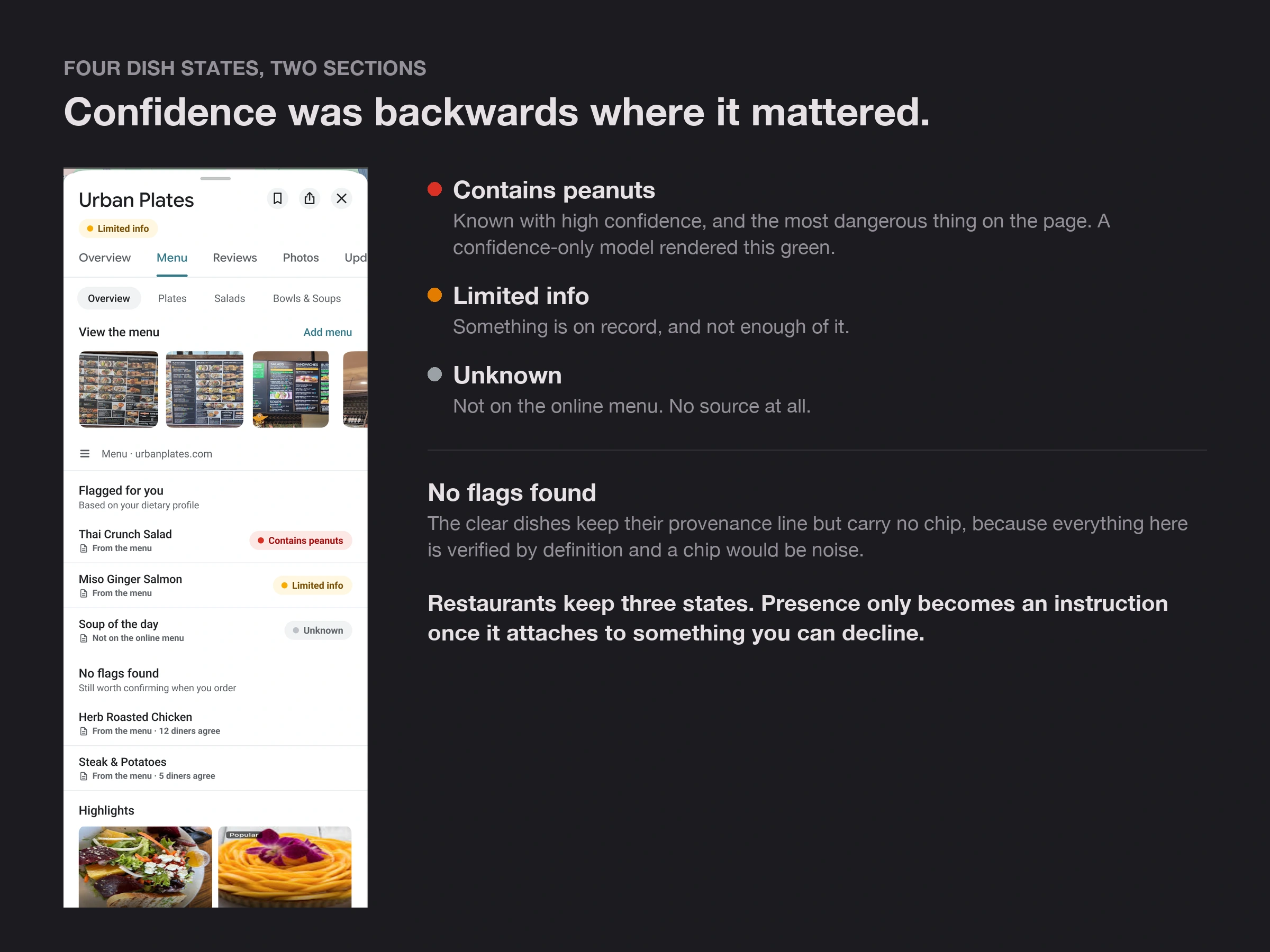Open the salad highlight photo
The image size is (1270, 952).
(146, 867)
